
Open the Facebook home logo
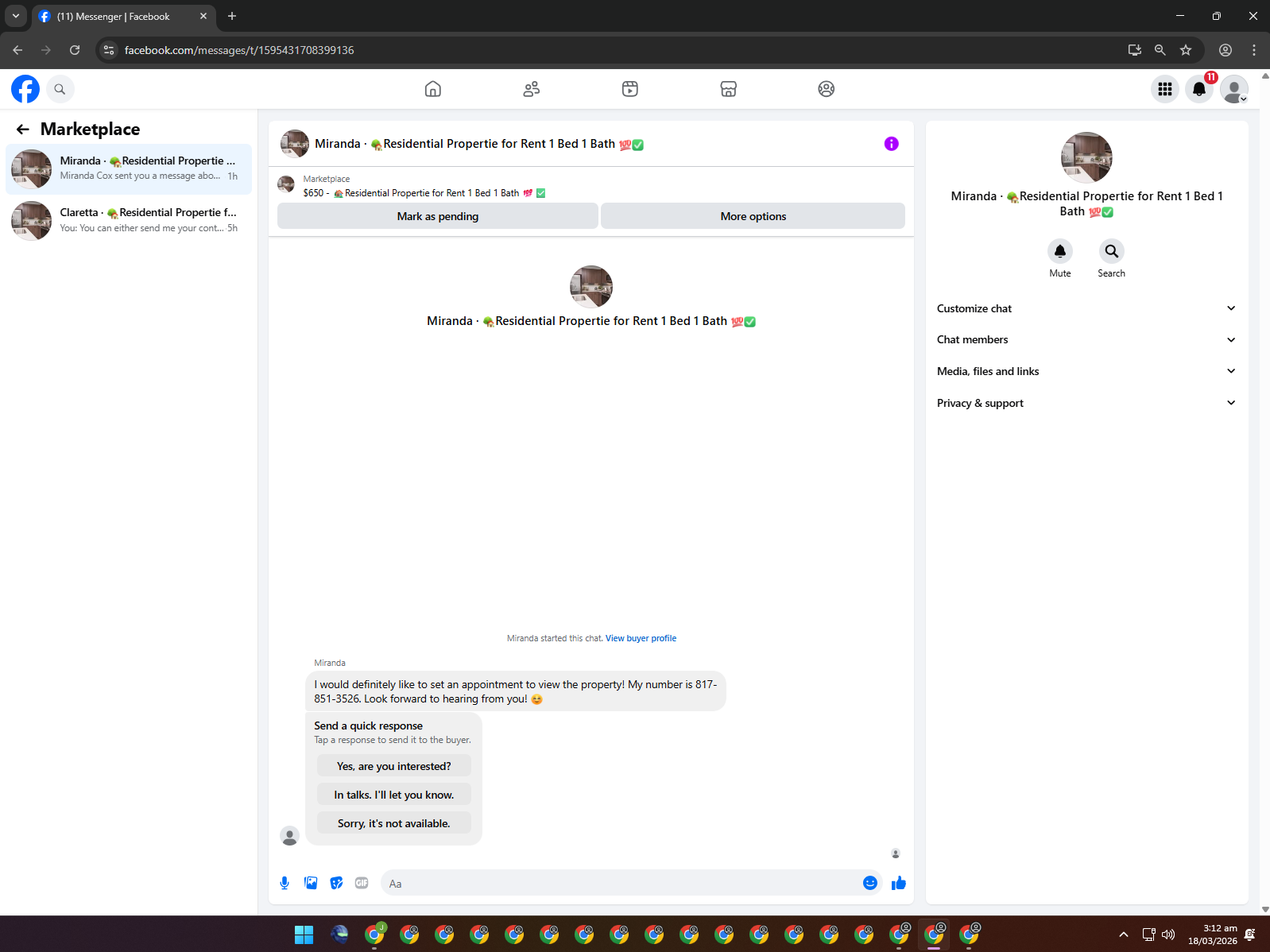[25, 89]
